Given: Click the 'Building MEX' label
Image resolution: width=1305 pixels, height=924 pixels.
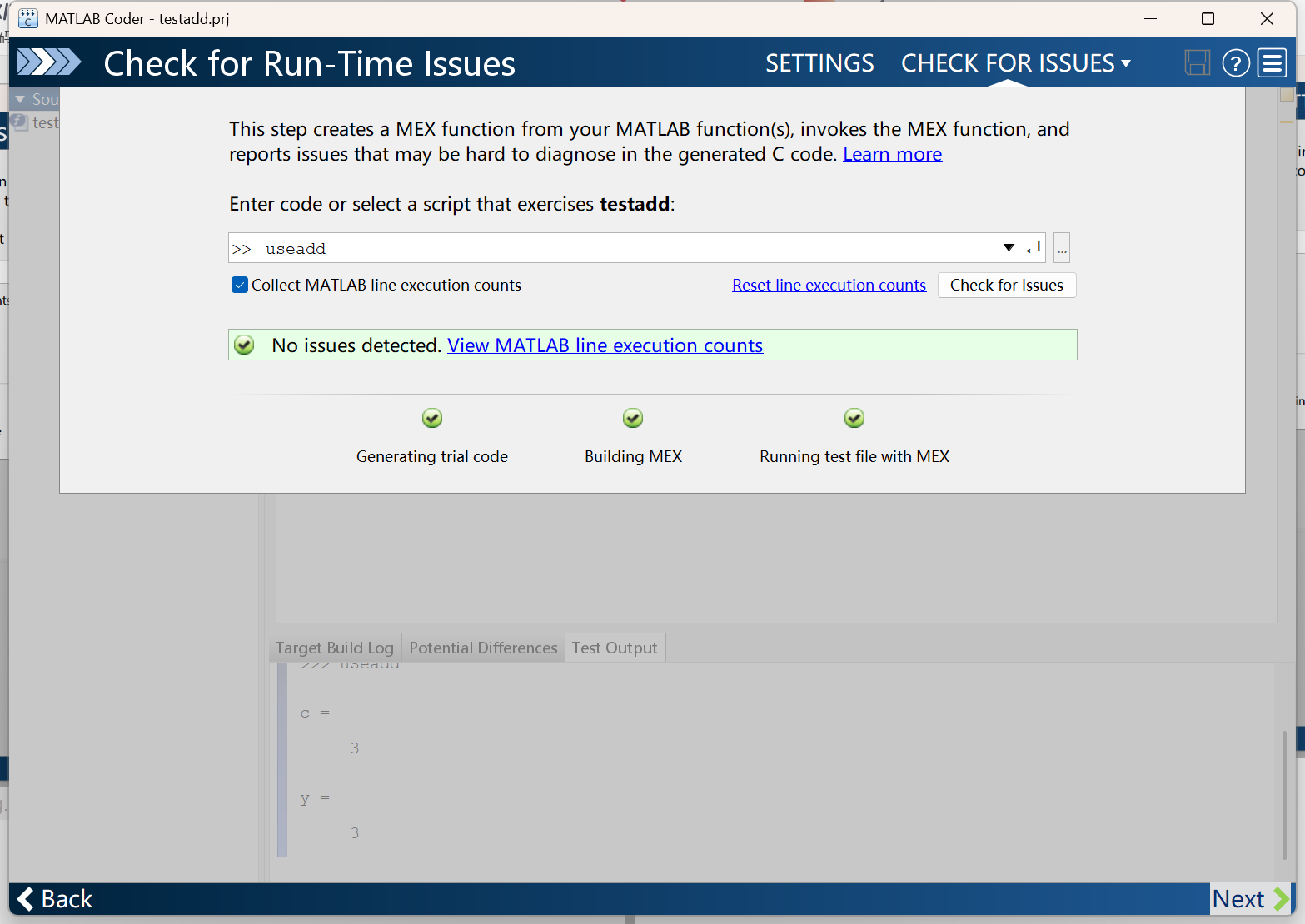Looking at the screenshot, I should pos(634,456).
